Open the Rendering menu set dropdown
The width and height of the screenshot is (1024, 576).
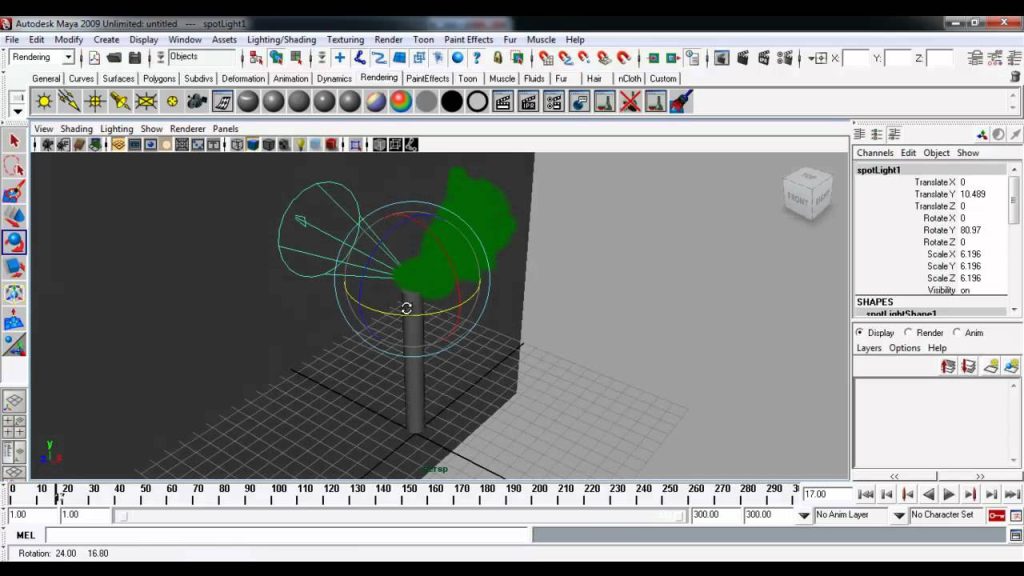click(x=42, y=57)
